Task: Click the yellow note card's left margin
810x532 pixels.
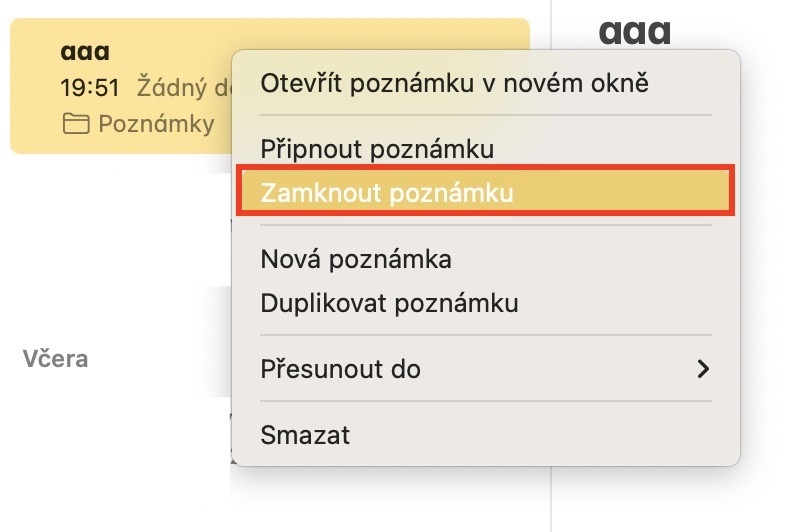Action: pos(30,88)
